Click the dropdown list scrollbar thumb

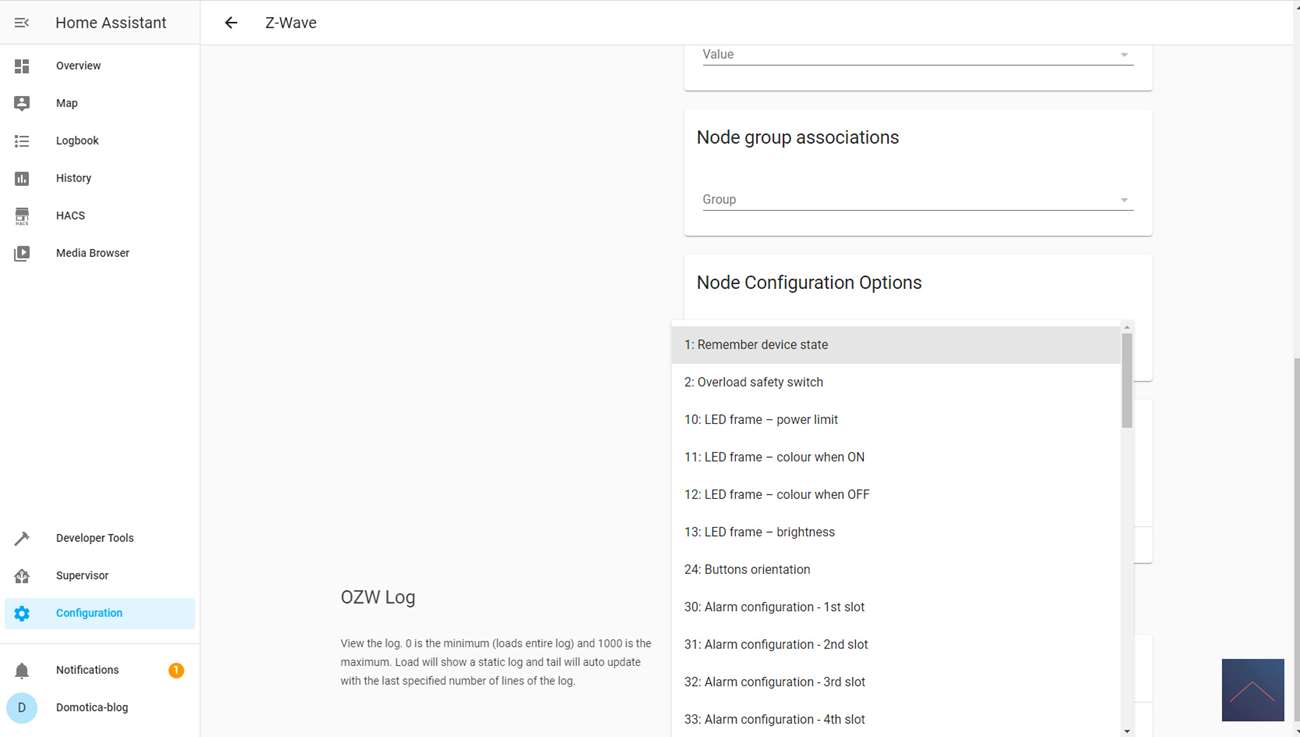(x=1127, y=380)
